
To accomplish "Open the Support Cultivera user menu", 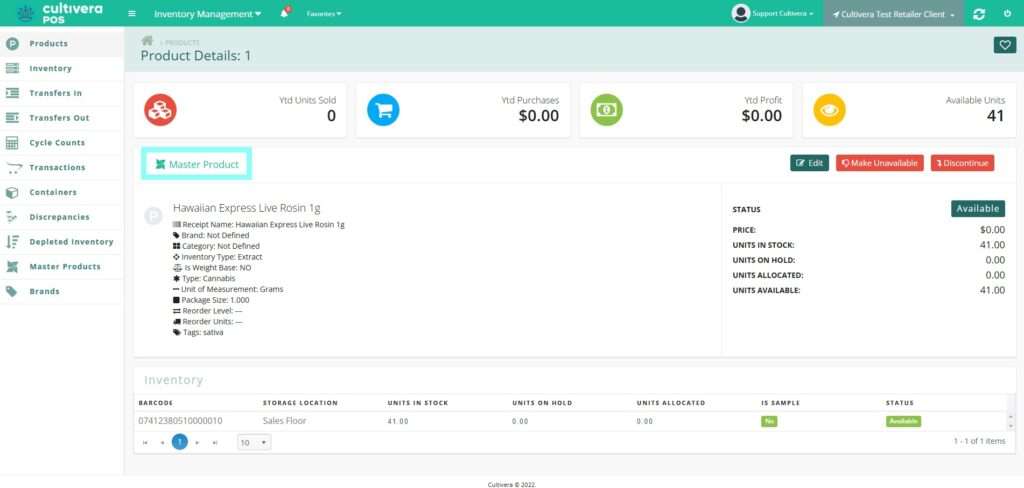I will (773, 14).
